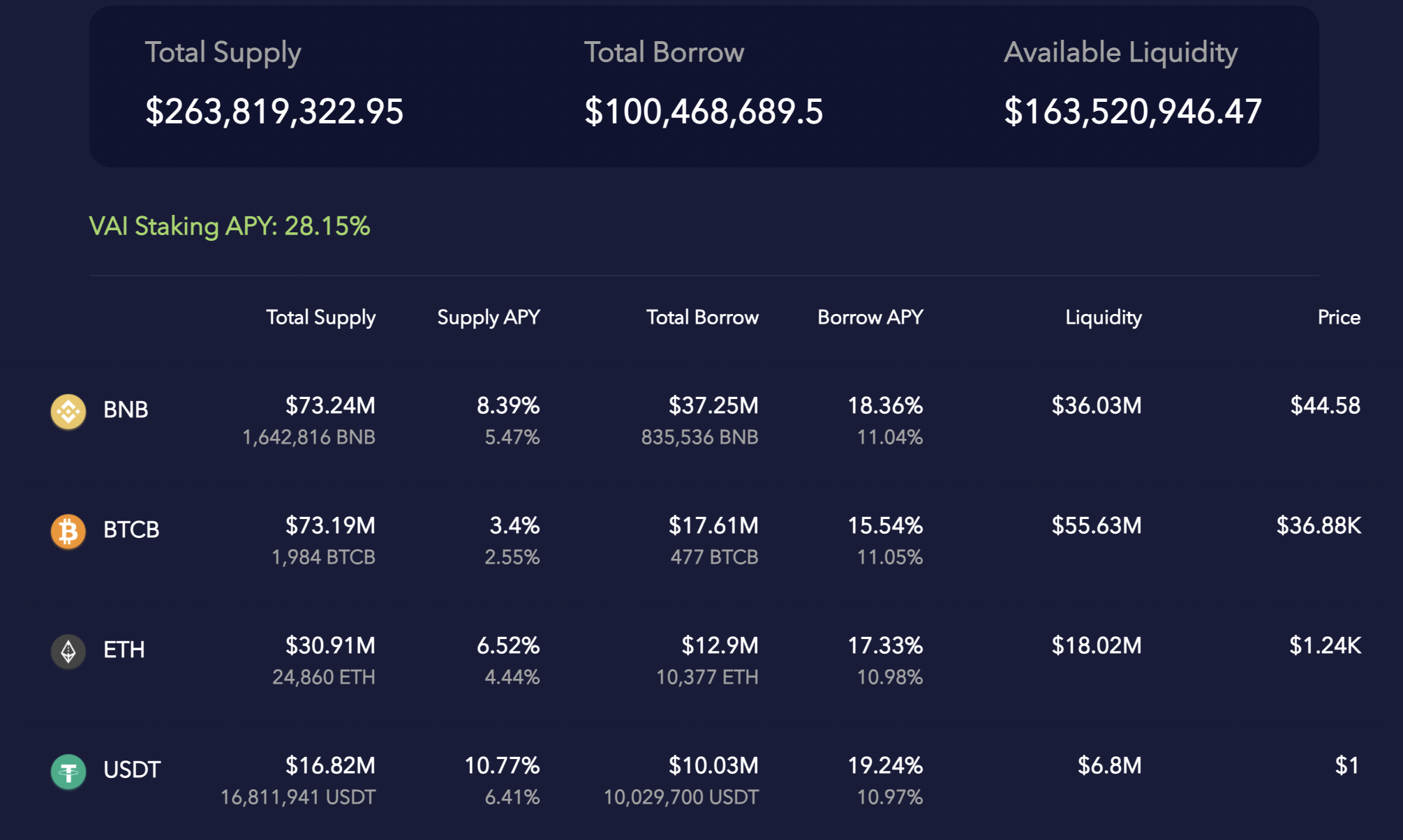The width and height of the screenshot is (1403, 840).
Task: Open the ETH market row
Action: [x=124, y=650]
